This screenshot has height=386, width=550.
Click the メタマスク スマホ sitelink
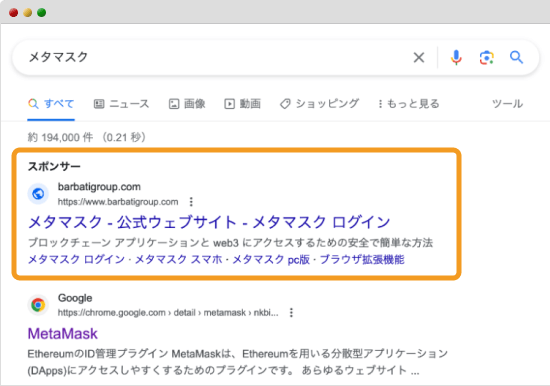coord(179,259)
